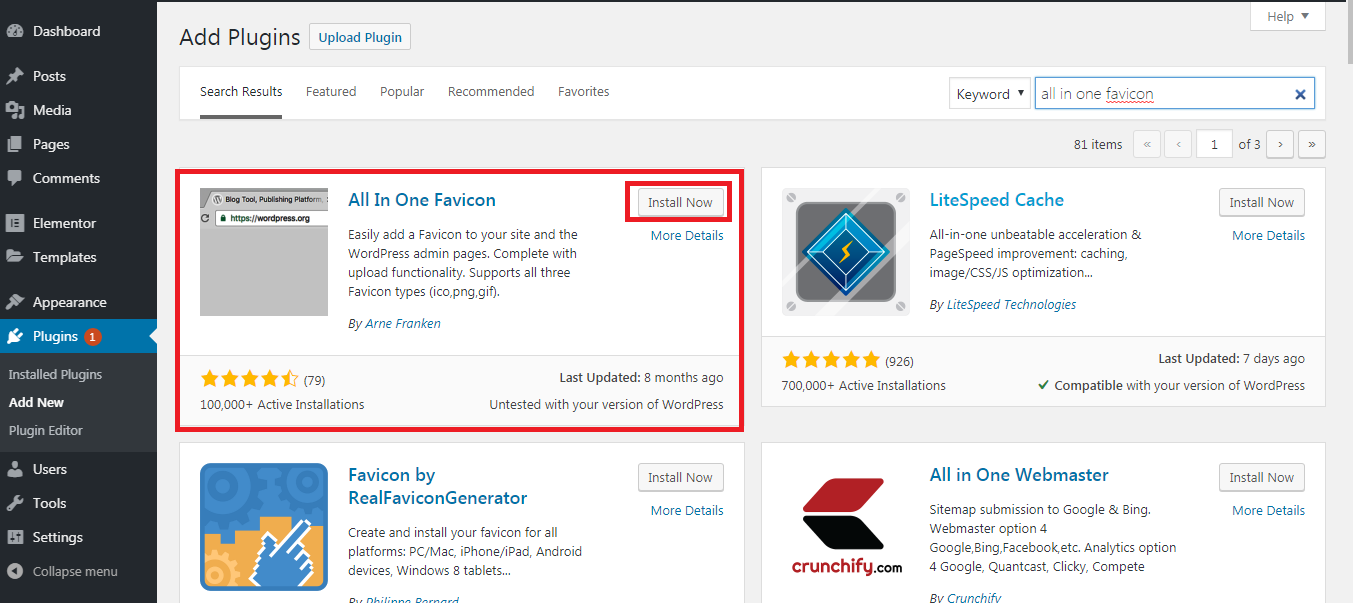Switch to Search Results tab
Screen dimensions: 1353x603
click(x=241, y=91)
